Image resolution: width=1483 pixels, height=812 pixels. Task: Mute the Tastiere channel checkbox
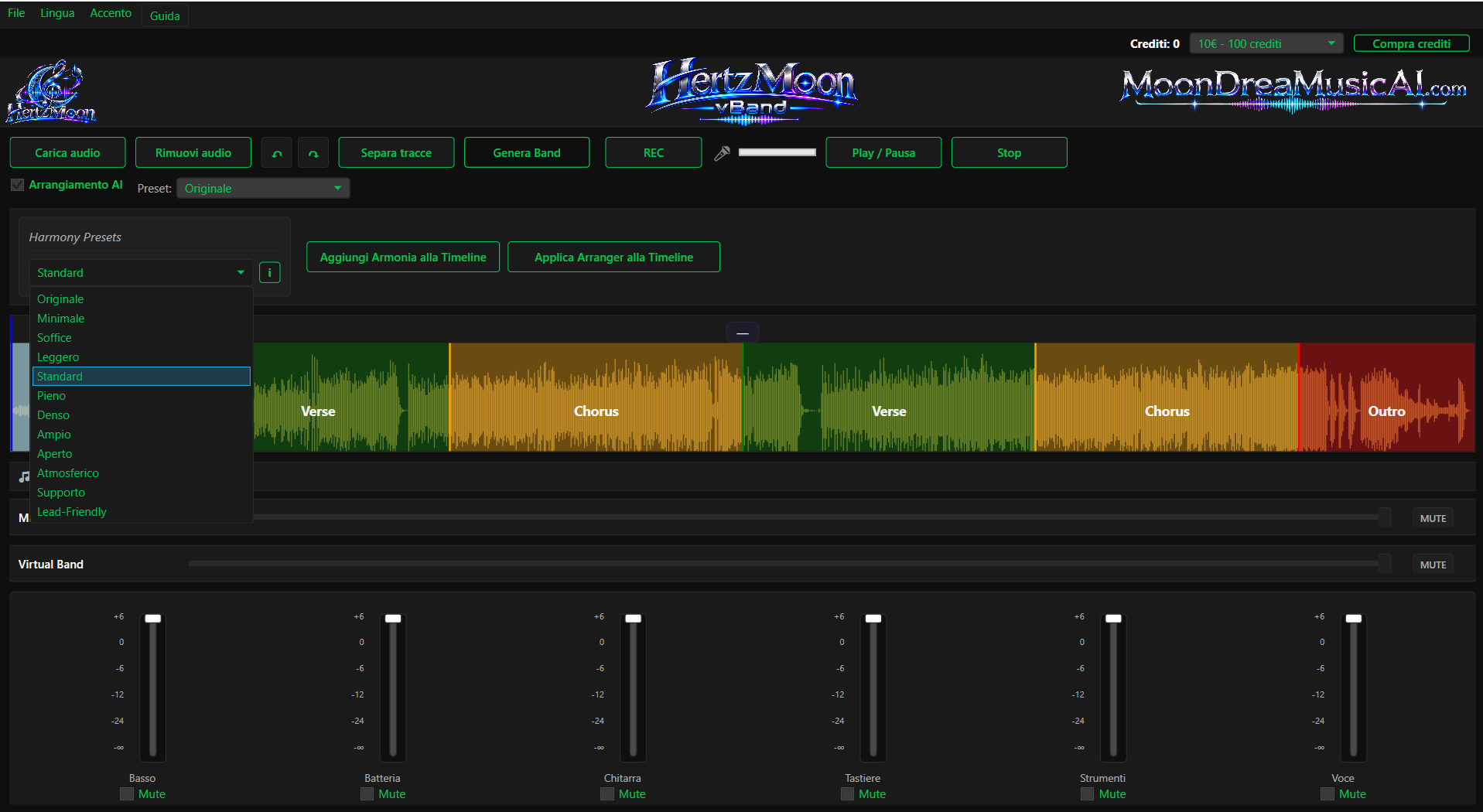pyautogui.click(x=847, y=794)
